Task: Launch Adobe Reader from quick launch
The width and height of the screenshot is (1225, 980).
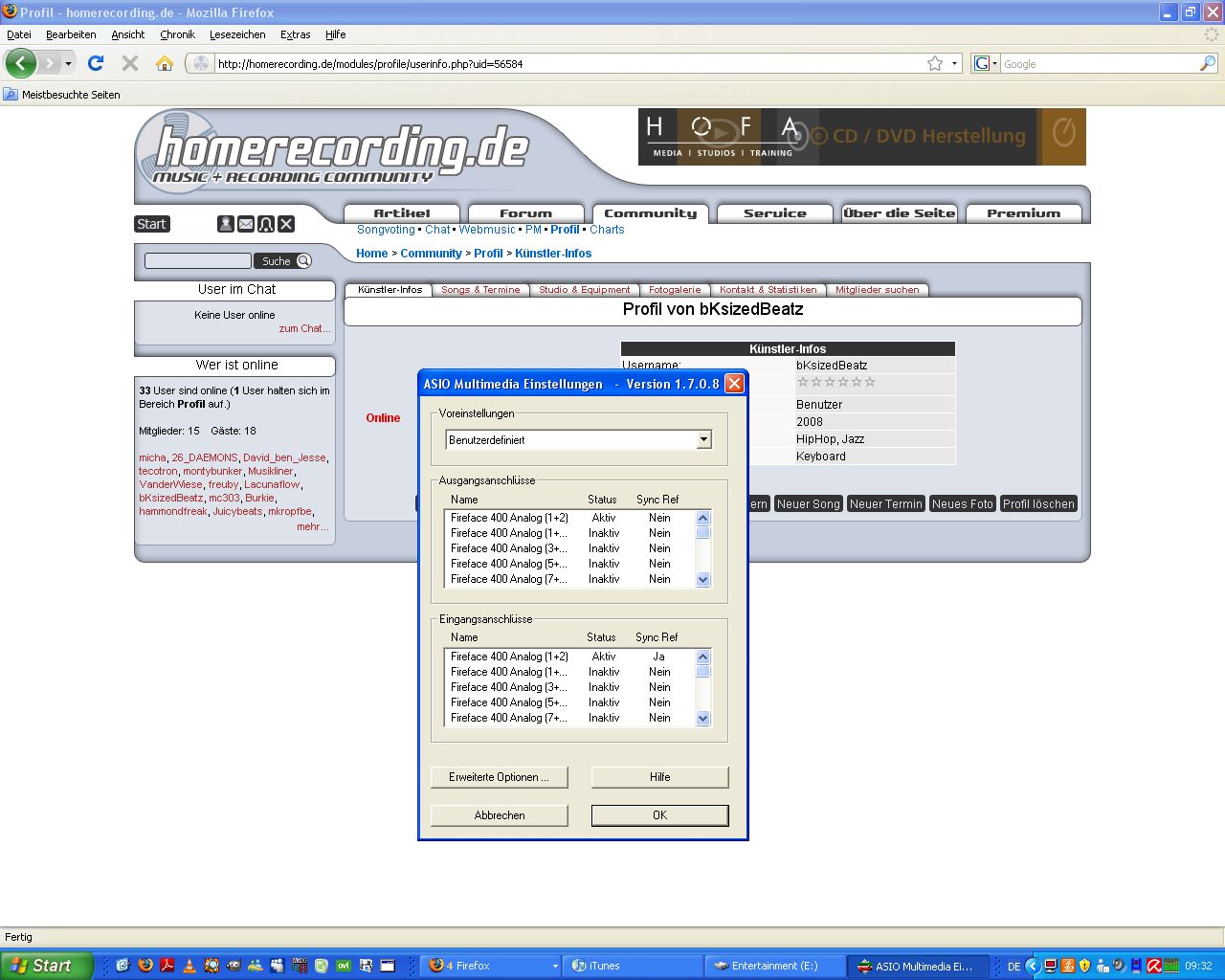Action: pyautogui.click(x=167, y=966)
